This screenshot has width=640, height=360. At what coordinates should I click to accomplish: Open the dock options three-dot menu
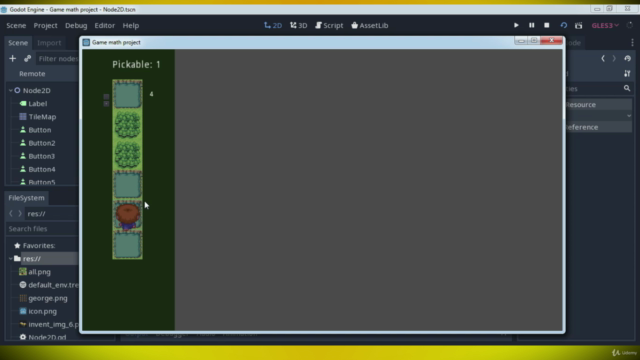click(632, 42)
